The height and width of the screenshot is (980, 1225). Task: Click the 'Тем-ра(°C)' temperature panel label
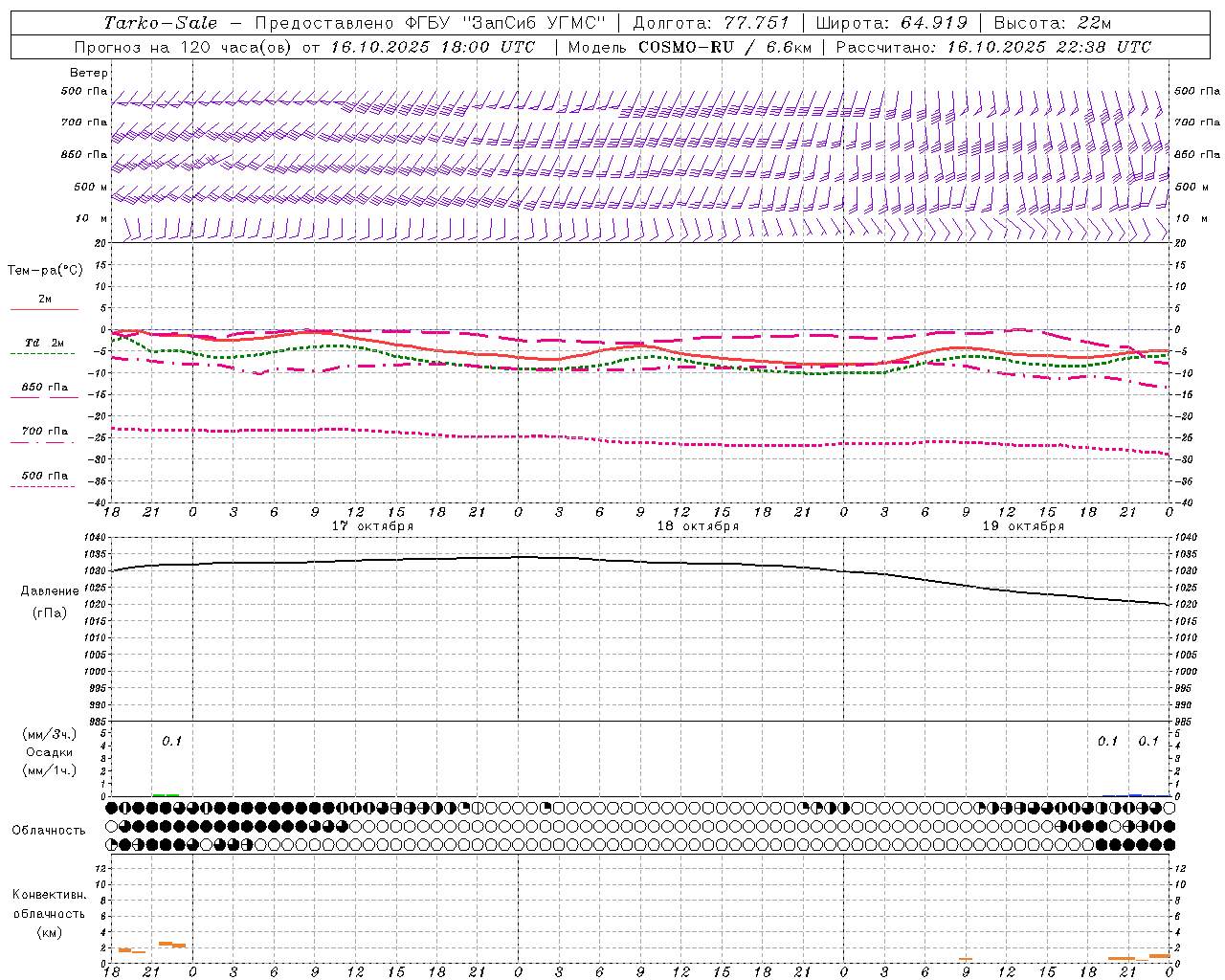click(45, 271)
